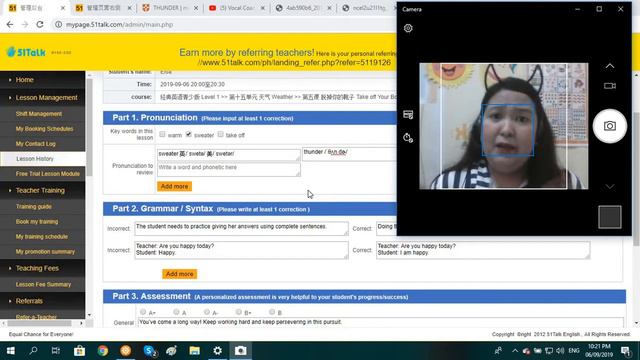Open File Explorer from taskbar
This screenshot has width=640, height=360.
[x=194, y=351]
